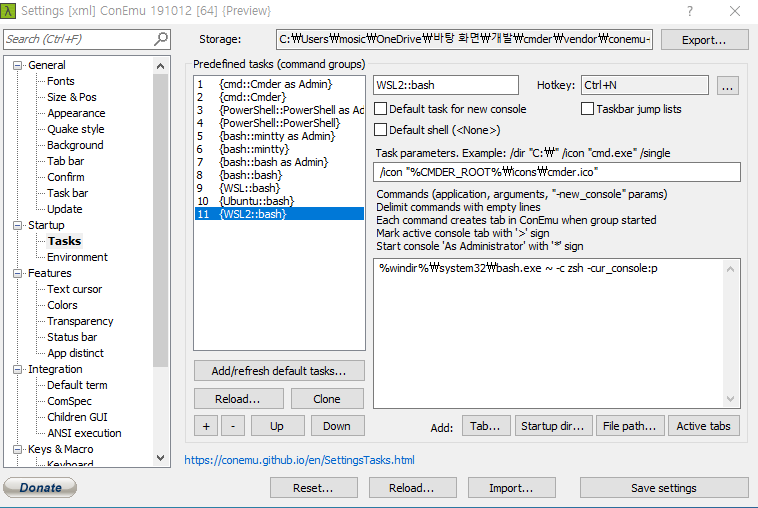Check Default shell option

[380, 130]
